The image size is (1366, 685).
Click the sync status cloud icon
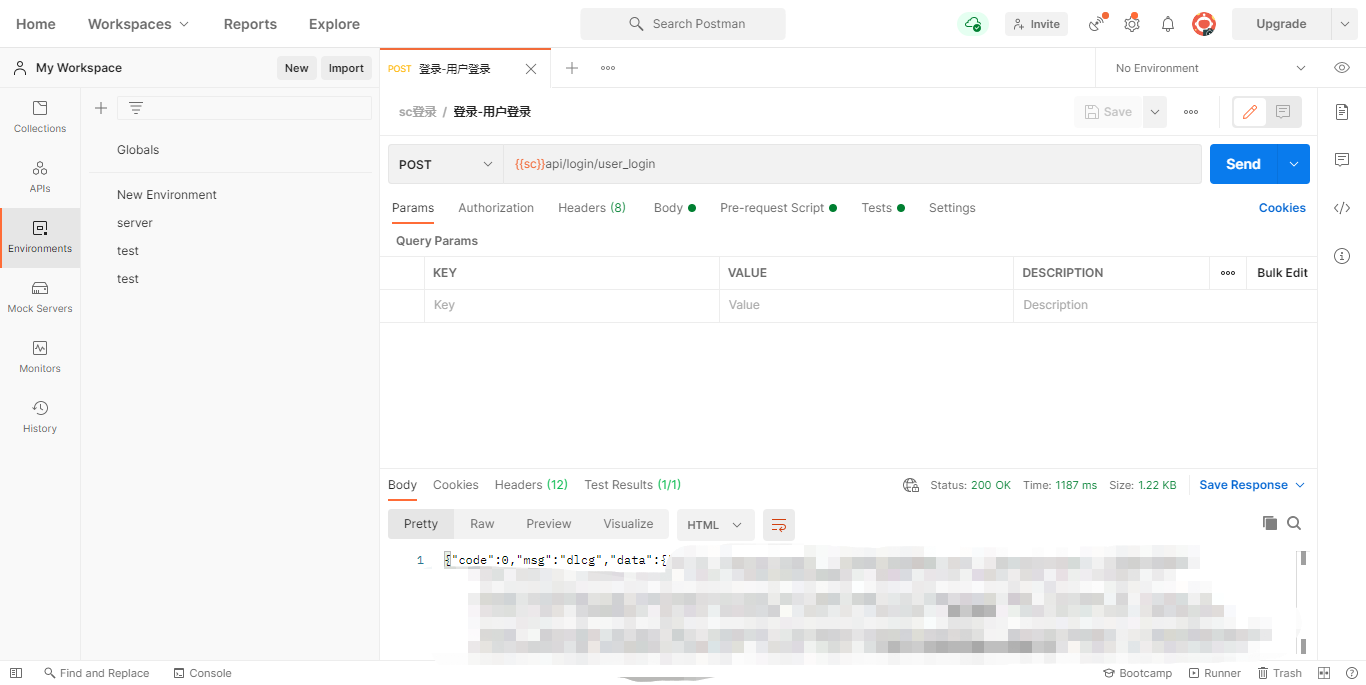(x=973, y=24)
